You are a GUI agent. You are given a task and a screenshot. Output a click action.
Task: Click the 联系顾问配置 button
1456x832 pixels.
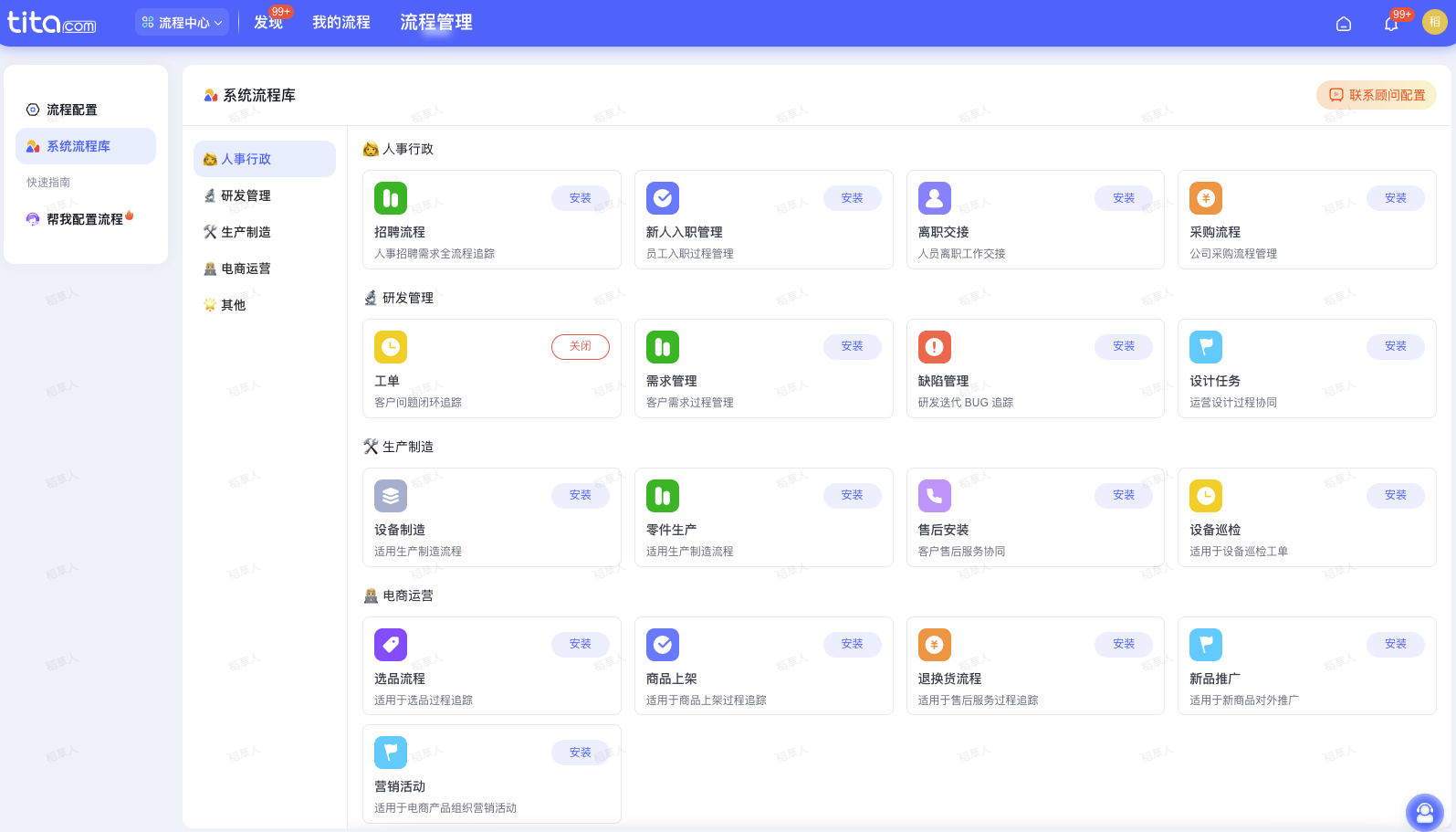pyautogui.click(x=1377, y=95)
